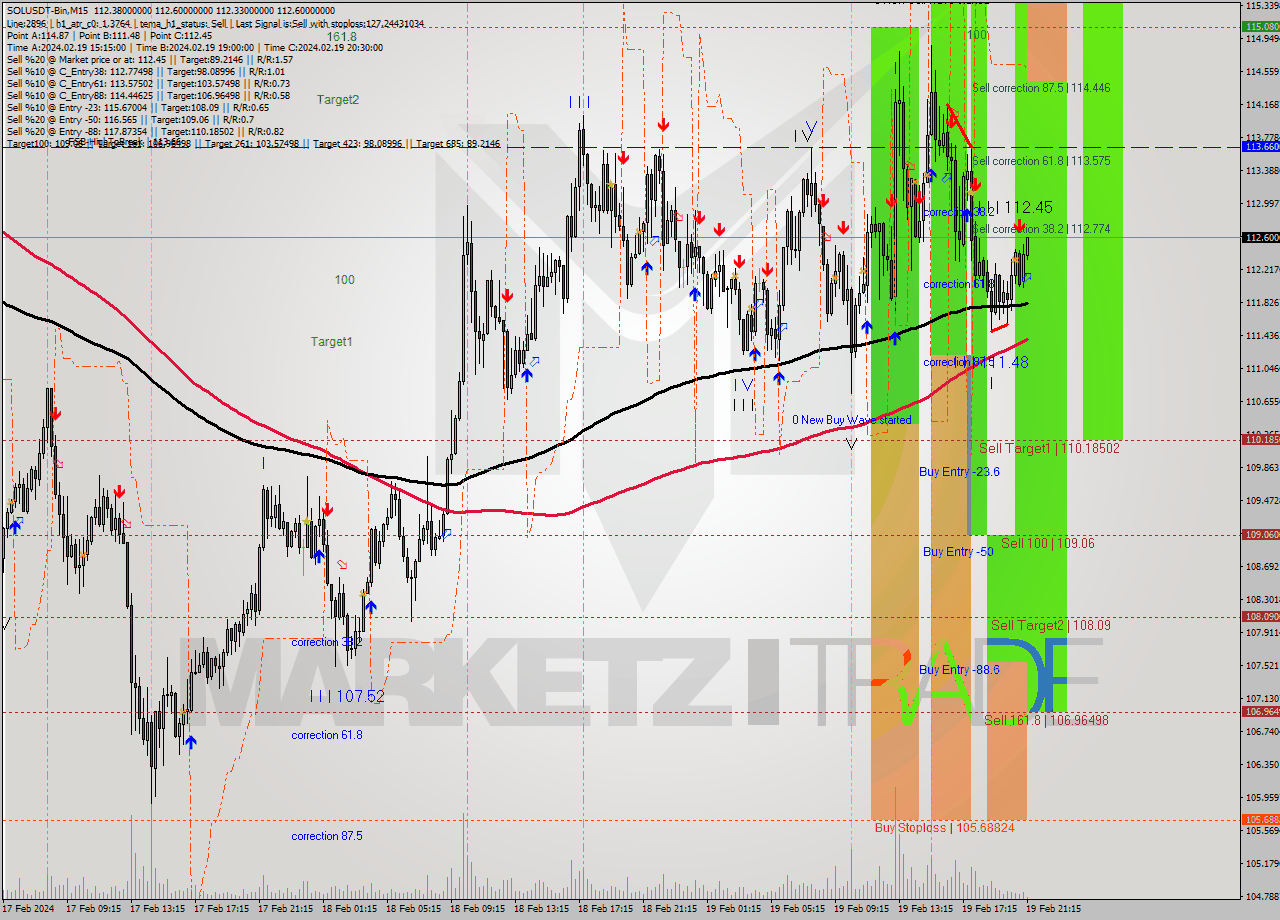This screenshot has width=1280, height=920.
Task: Select the 'Sell Target2 | 108.09' label
Action: coord(1051,625)
